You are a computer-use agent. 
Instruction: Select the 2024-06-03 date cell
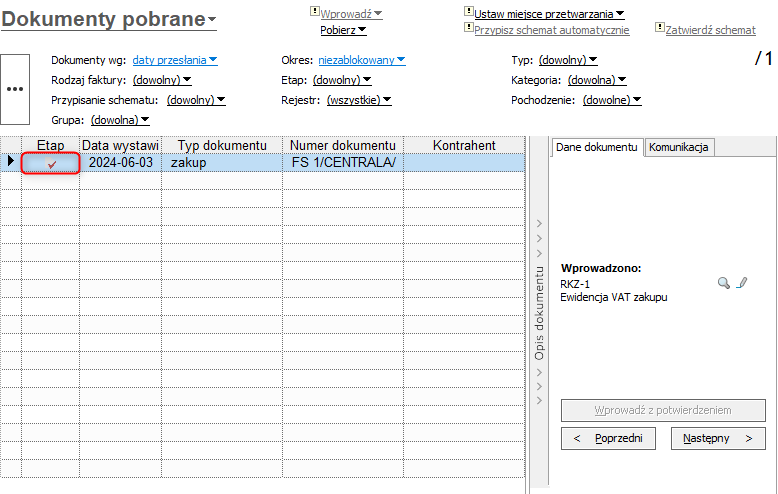(121, 162)
